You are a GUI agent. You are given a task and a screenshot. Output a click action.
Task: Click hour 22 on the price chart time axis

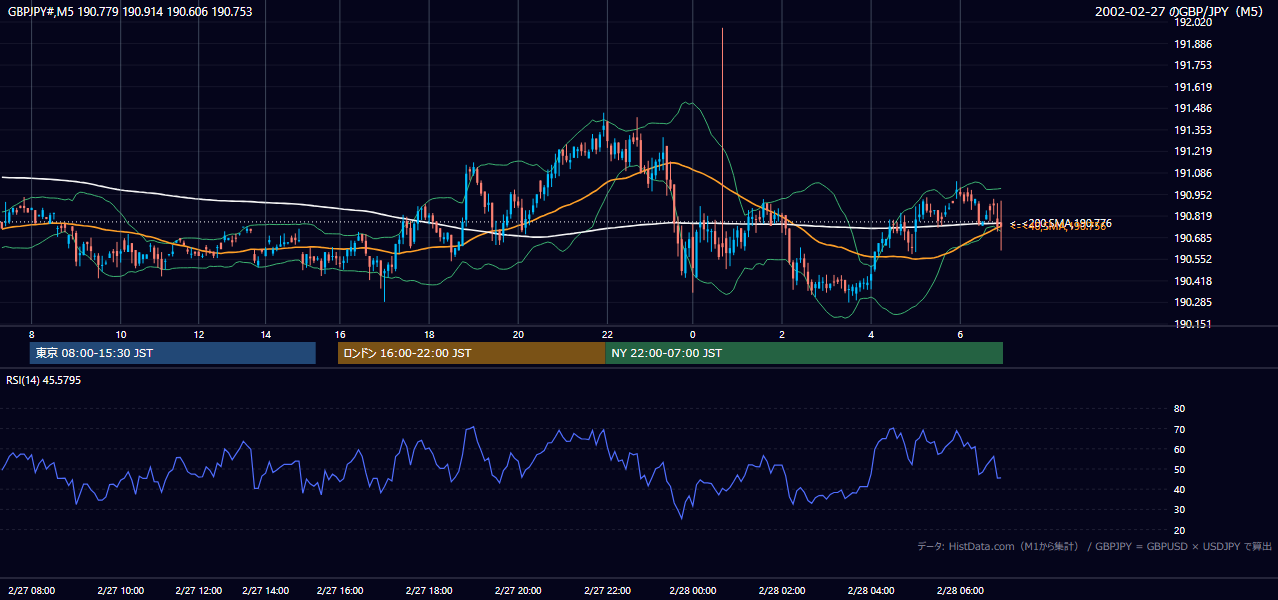pyautogui.click(x=607, y=334)
